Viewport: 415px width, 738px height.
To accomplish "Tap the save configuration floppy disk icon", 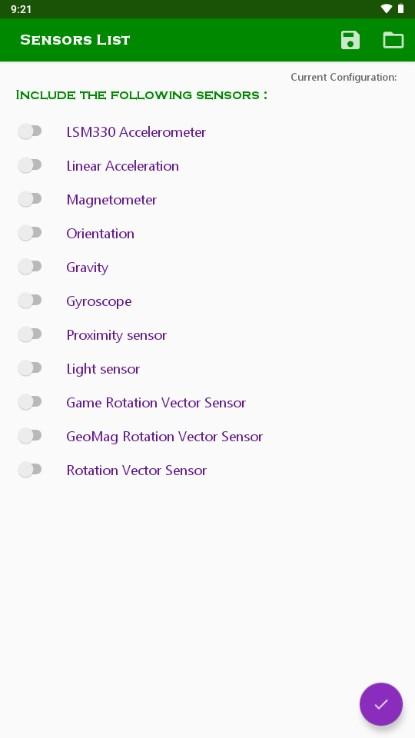I will (350, 40).
